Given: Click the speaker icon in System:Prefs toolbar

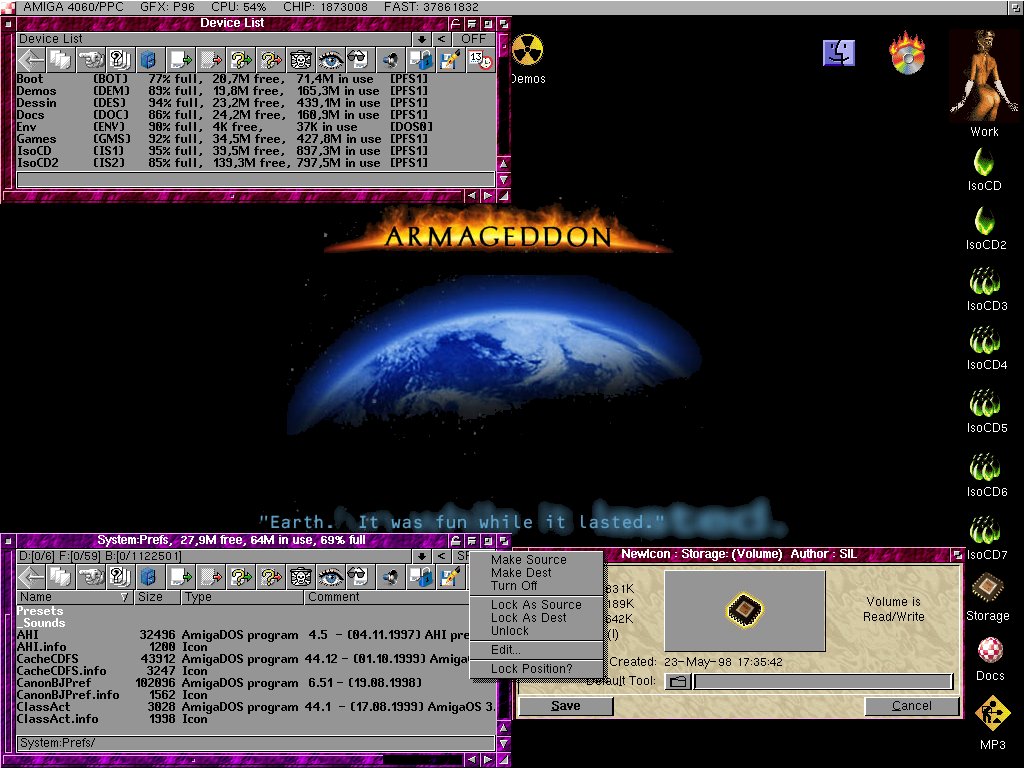Looking at the screenshot, I should click(391, 576).
